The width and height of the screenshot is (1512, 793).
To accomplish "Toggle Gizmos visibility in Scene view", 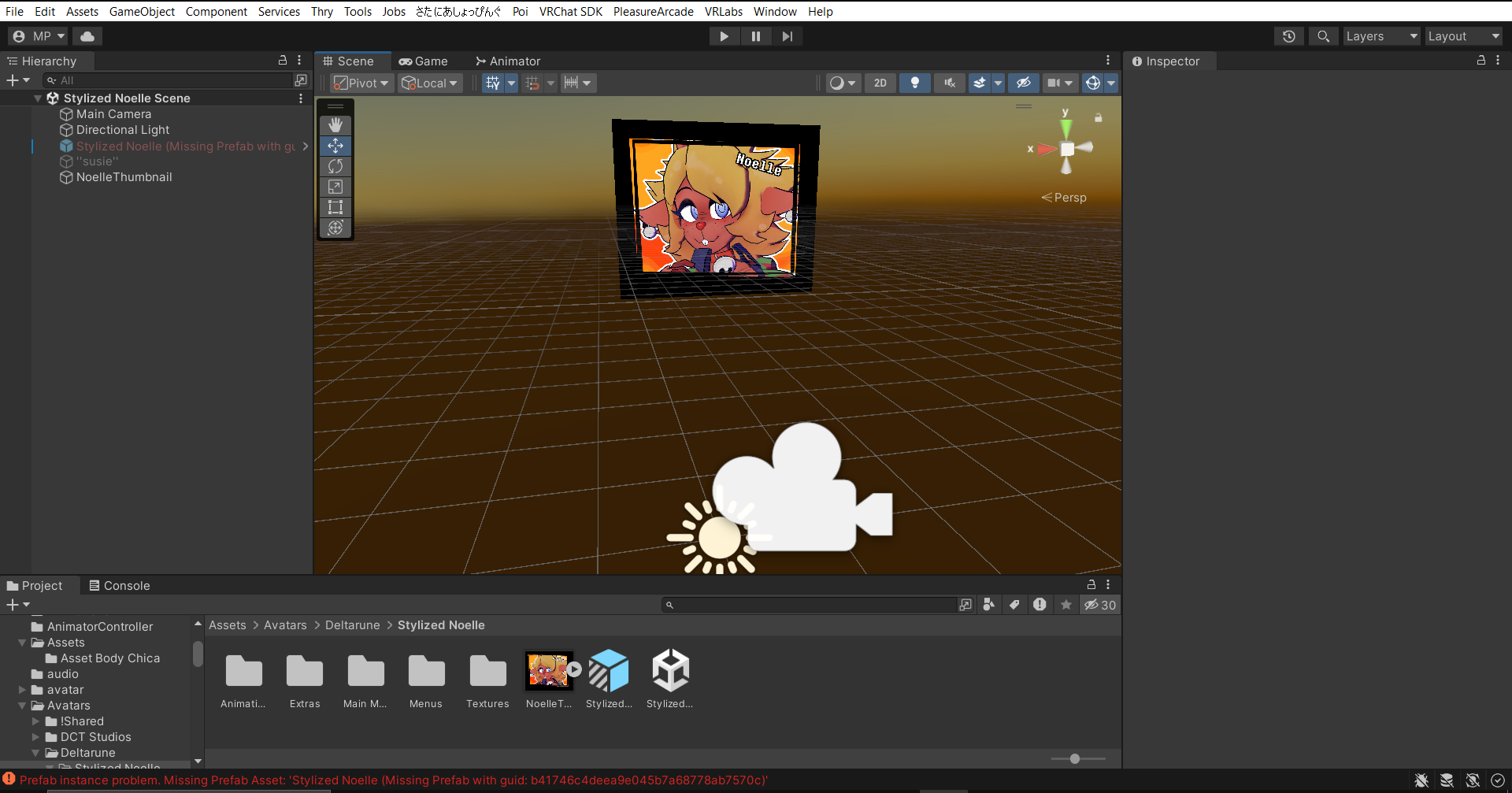I will click(1093, 83).
